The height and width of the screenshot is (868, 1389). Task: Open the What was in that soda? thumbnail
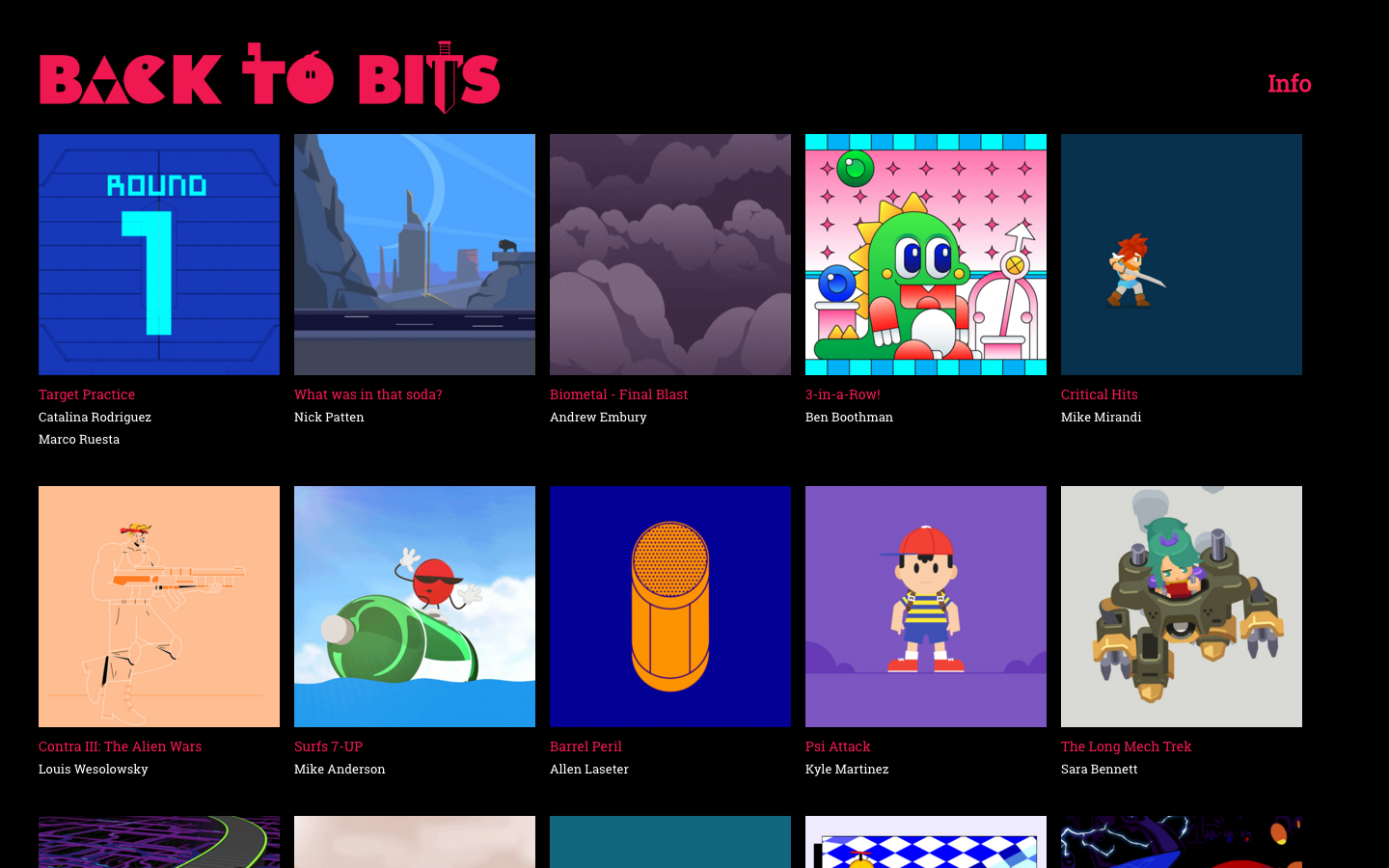415,255
